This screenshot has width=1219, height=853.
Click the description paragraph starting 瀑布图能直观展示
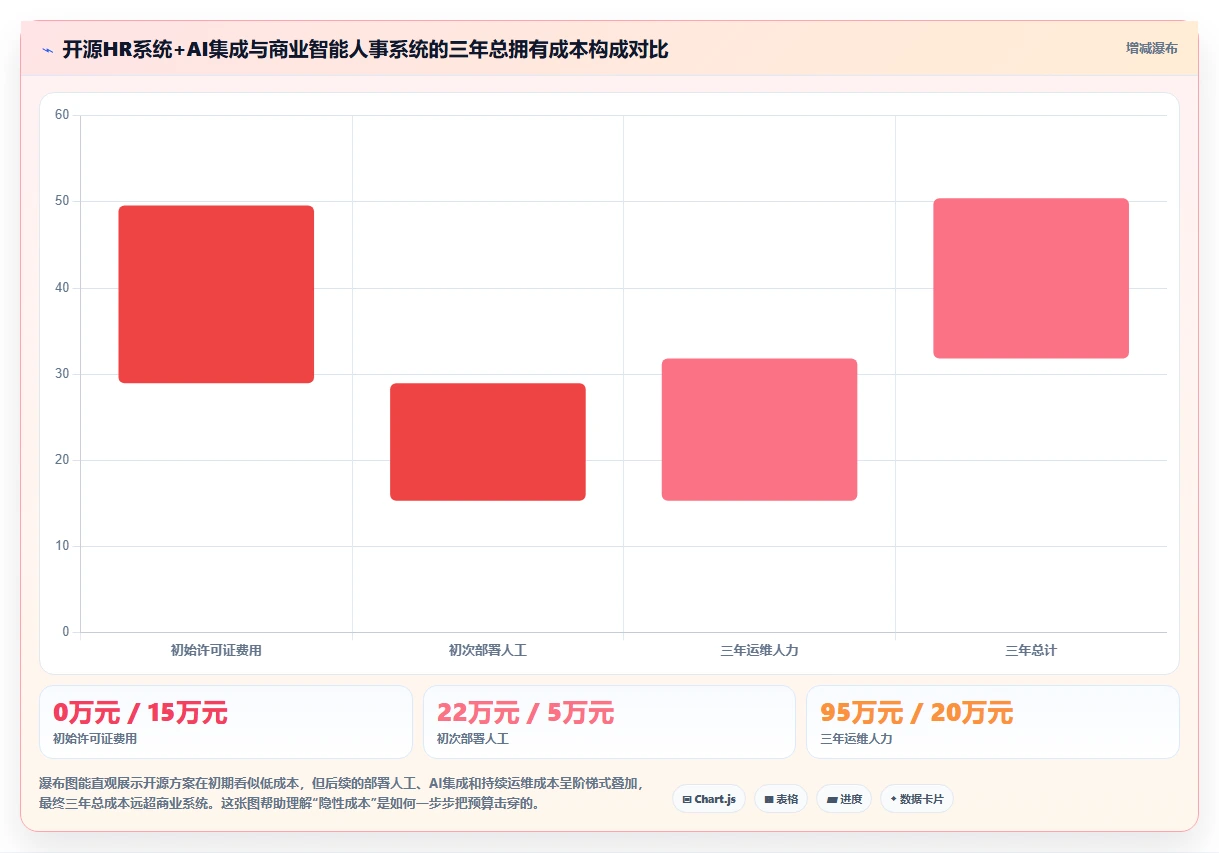(341, 793)
